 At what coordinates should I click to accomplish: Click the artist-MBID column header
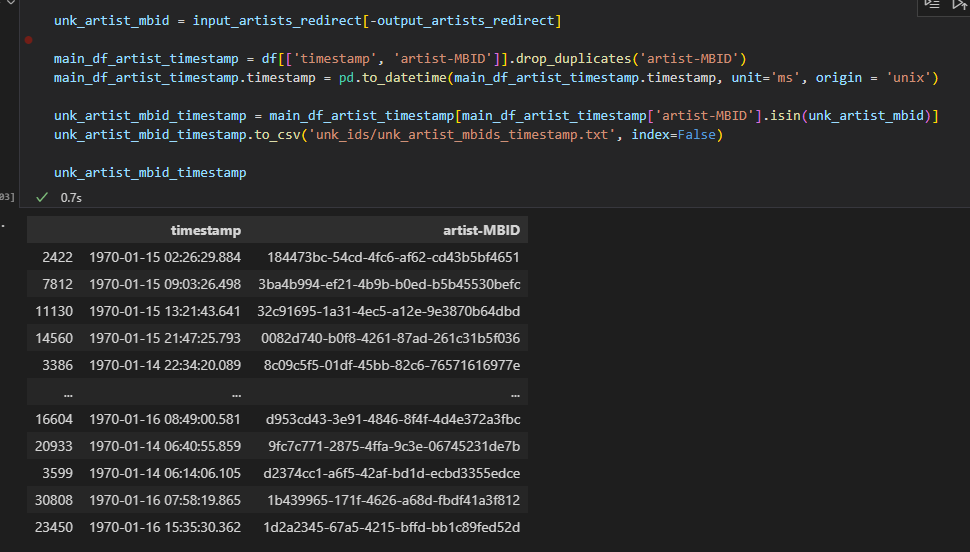tap(481, 230)
